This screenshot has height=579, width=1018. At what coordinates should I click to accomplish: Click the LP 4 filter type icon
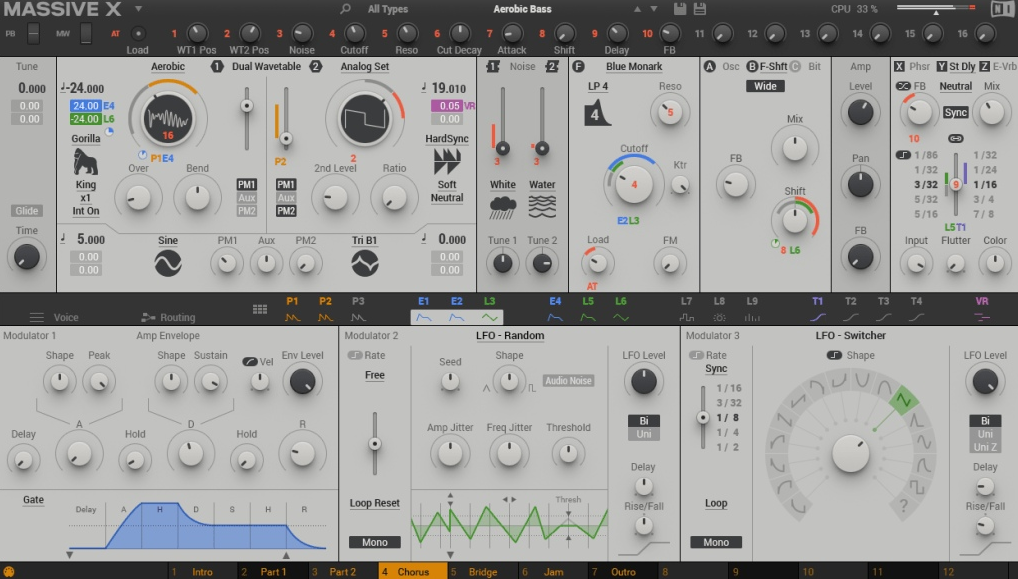[x=597, y=112]
